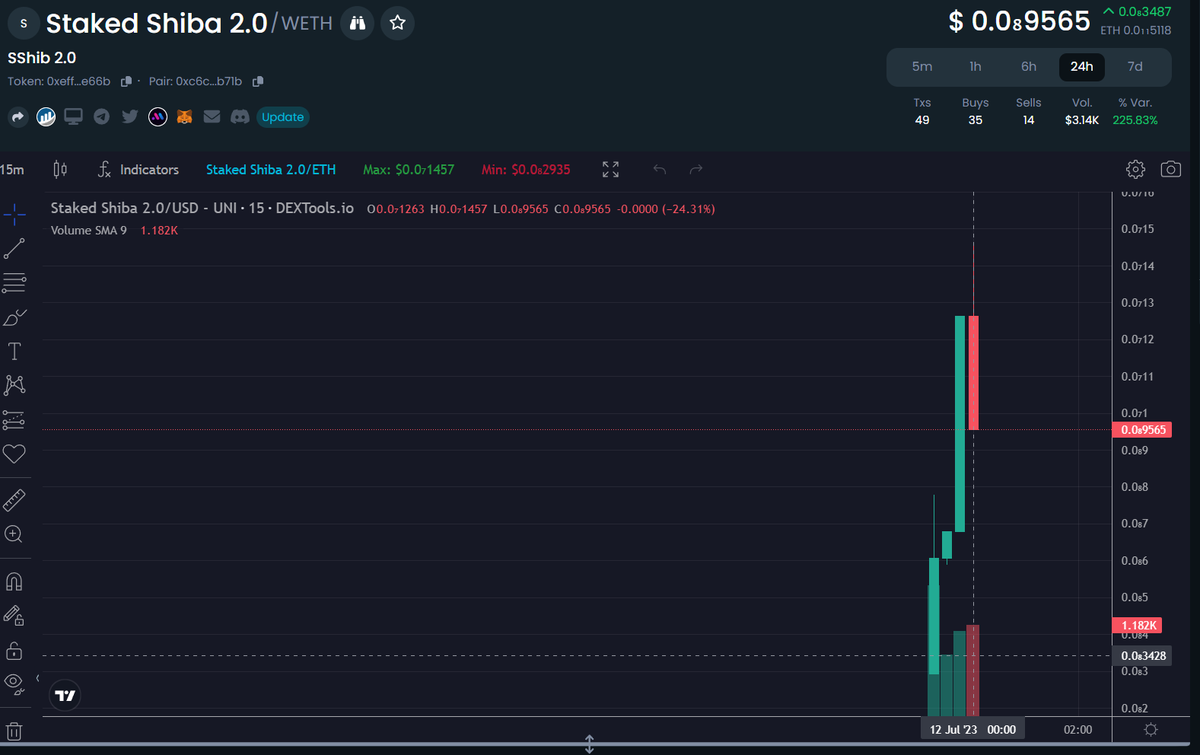Open price axis settings gear at bottom right
This screenshot has width=1200, height=755.
pyautogui.click(x=1151, y=730)
